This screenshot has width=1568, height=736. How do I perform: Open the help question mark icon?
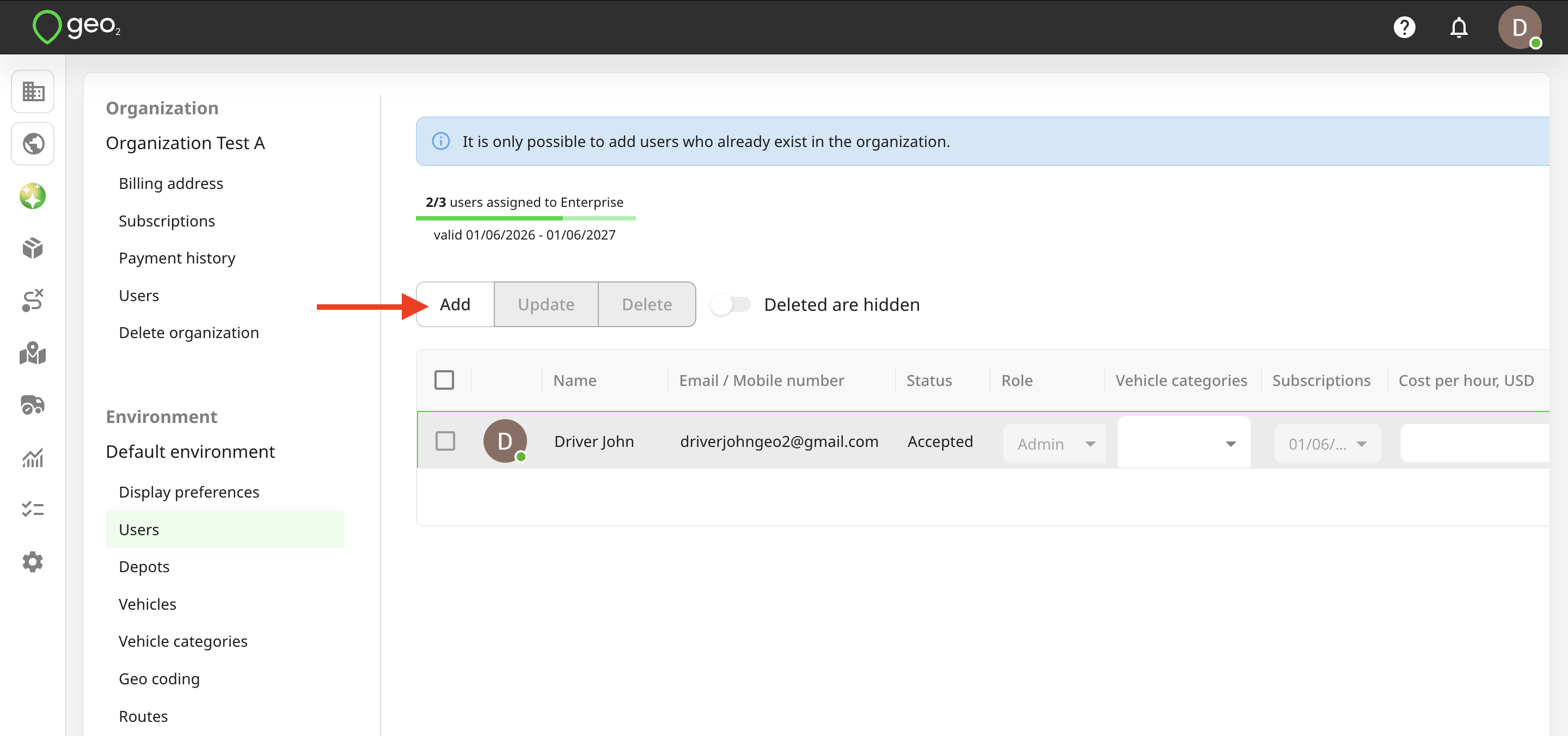(x=1404, y=27)
